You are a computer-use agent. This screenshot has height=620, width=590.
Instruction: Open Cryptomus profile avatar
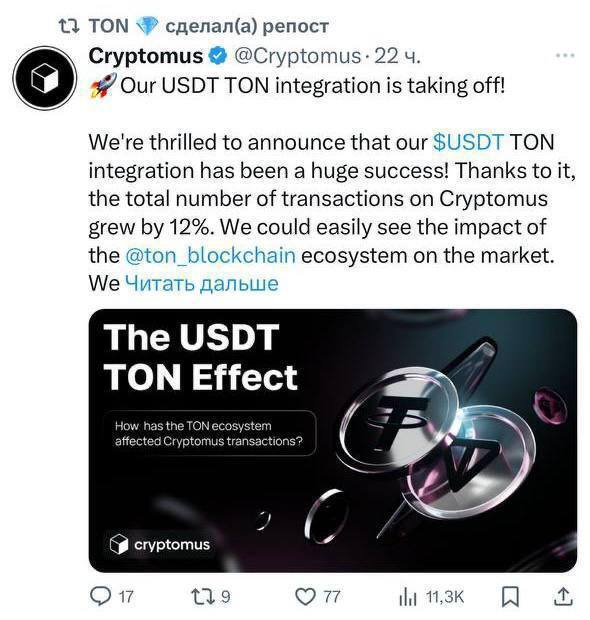pos(45,78)
